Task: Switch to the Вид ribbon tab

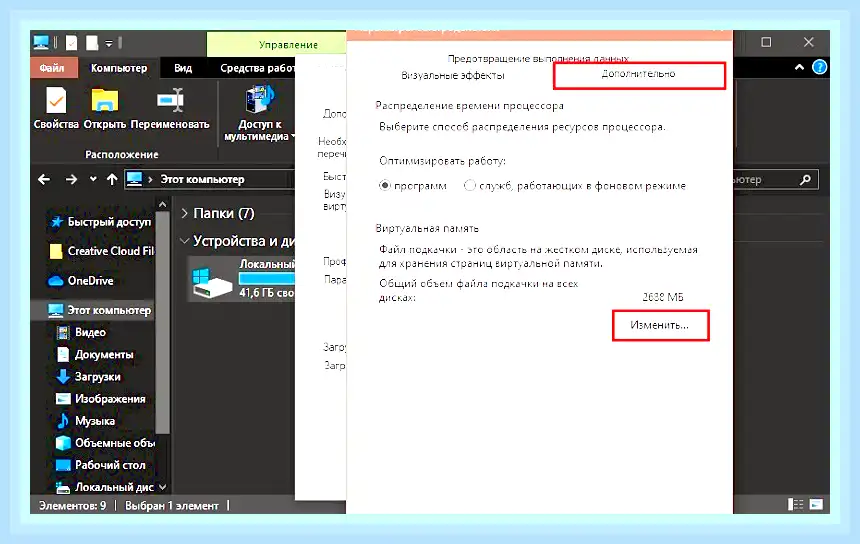Action: point(183,68)
